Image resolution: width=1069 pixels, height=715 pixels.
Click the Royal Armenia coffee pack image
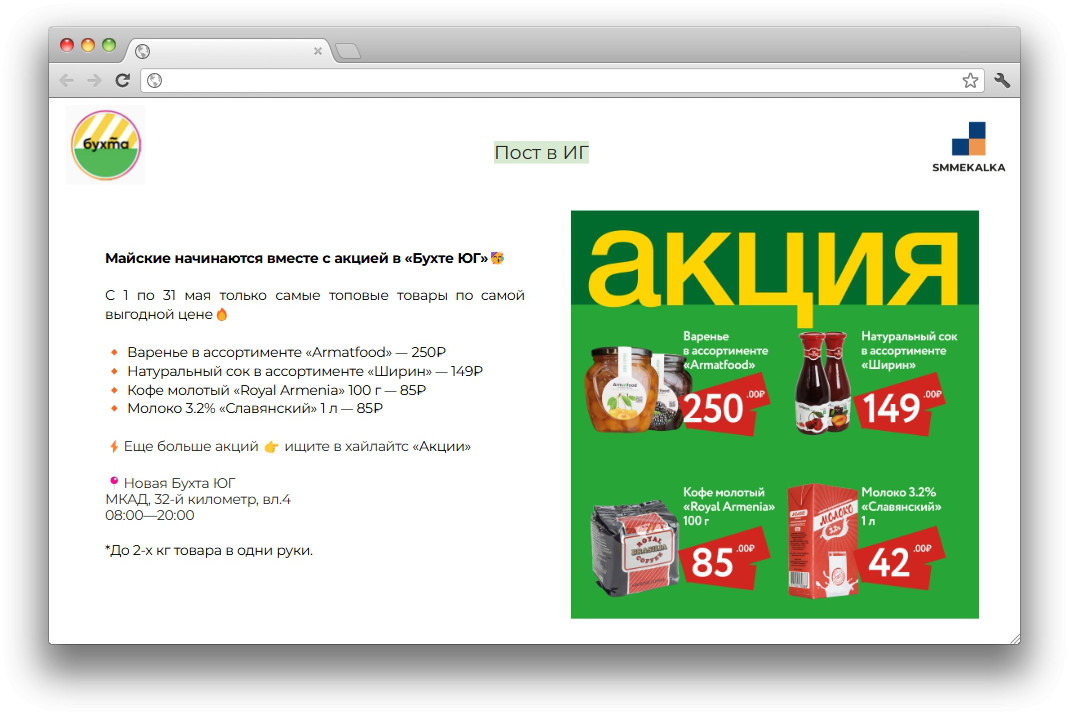click(635, 549)
